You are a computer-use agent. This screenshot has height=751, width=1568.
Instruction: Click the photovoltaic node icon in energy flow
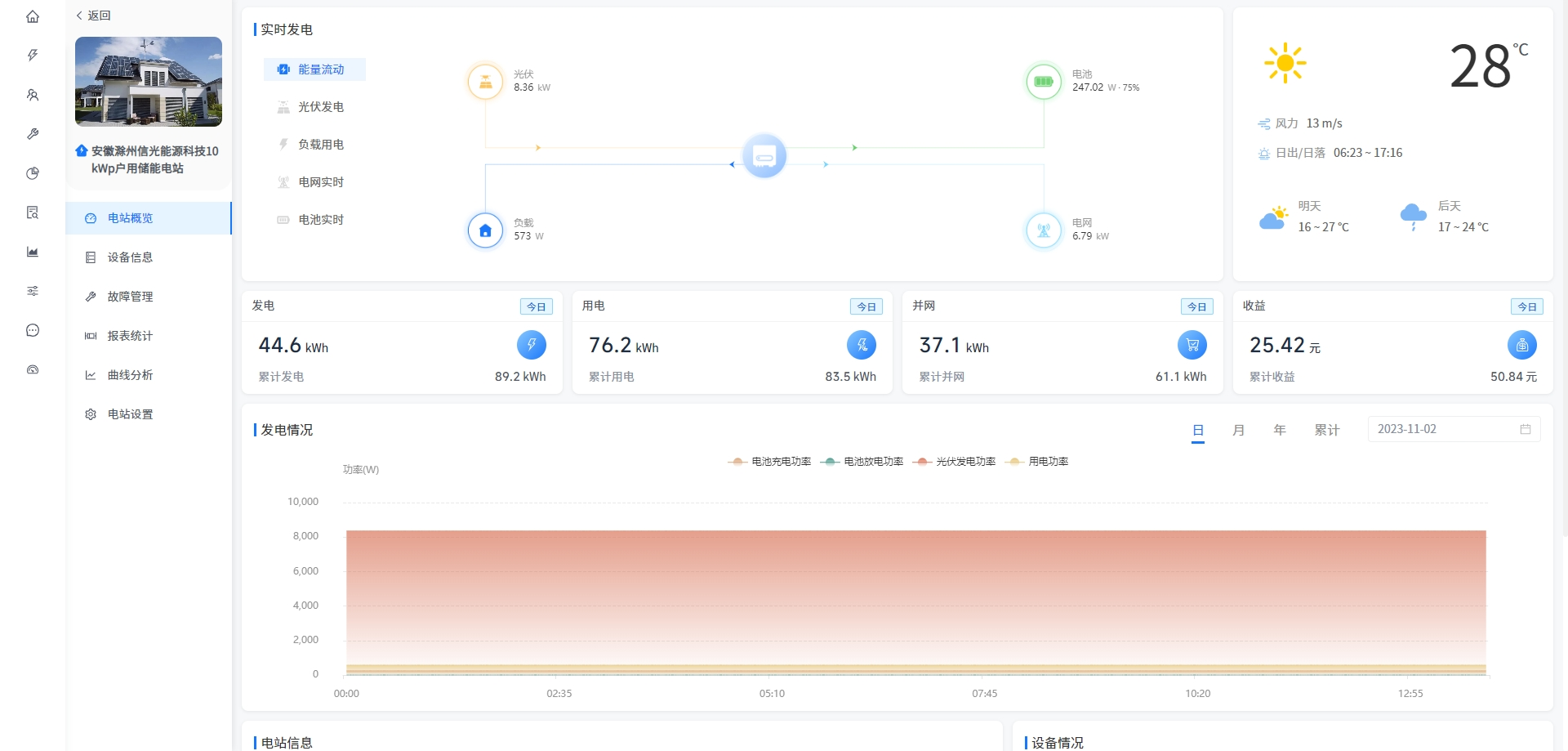[485, 82]
